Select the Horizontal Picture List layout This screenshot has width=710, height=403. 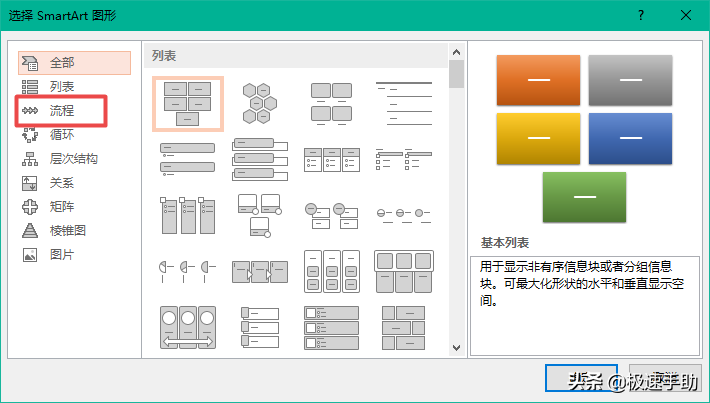[404, 271]
